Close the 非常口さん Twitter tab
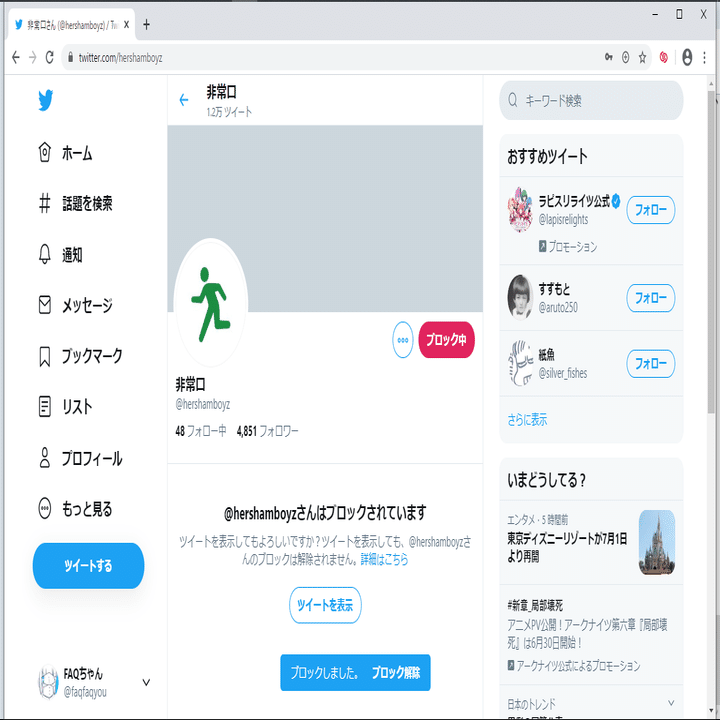720x720 pixels. pos(126,24)
